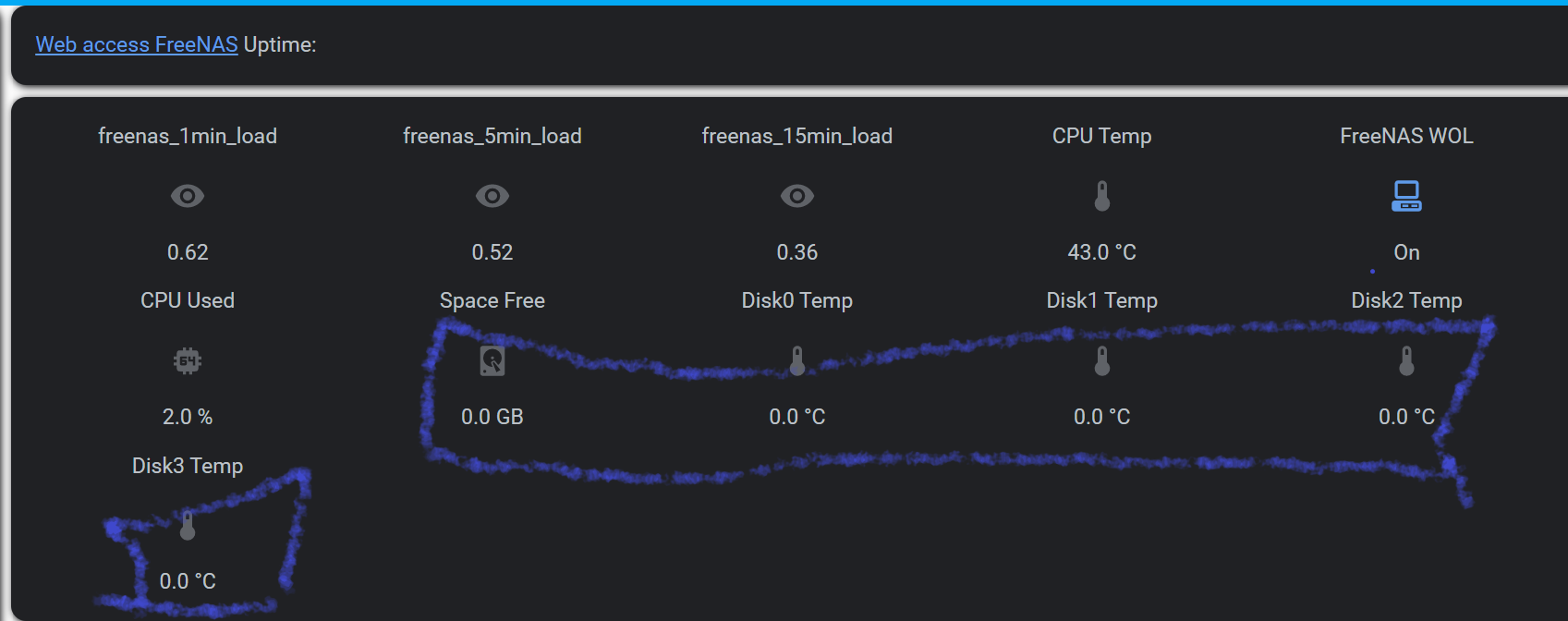Open the Space Free hard disk icon

pyautogui.click(x=492, y=360)
